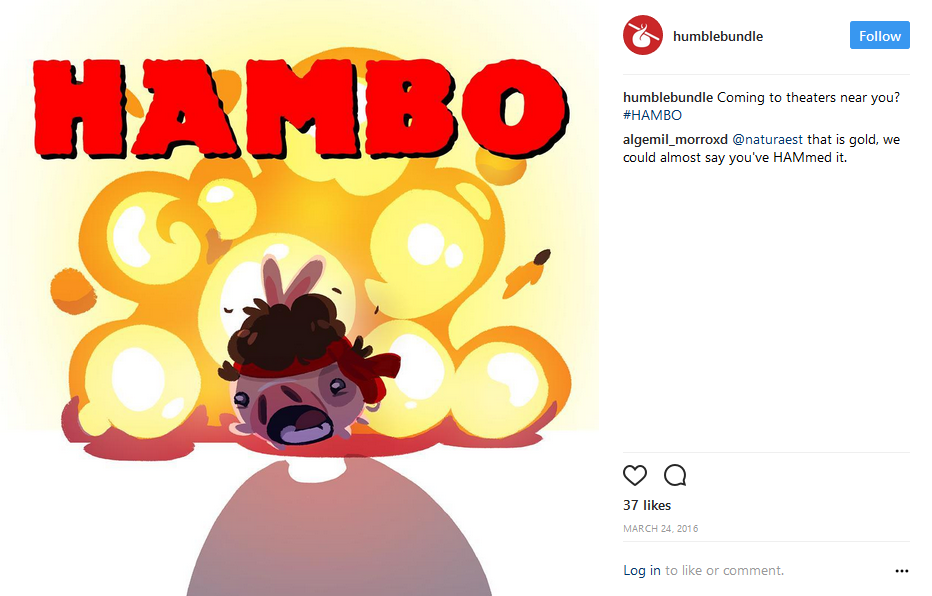This screenshot has width=932, height=596.
Task: Follow the humblebundle account
Action: coord(879,36)
